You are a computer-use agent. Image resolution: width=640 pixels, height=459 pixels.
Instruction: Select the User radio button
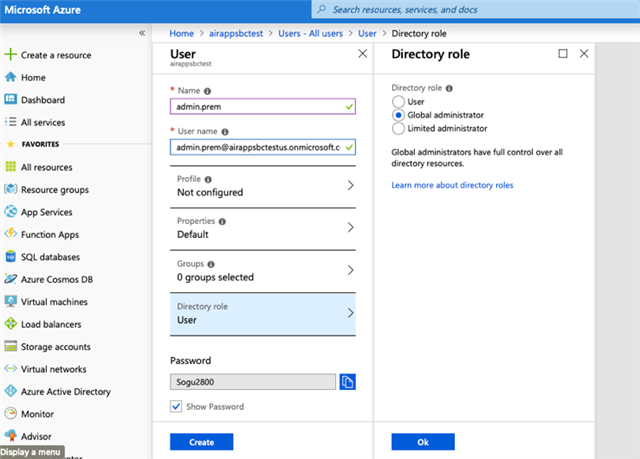click(398, 102)
